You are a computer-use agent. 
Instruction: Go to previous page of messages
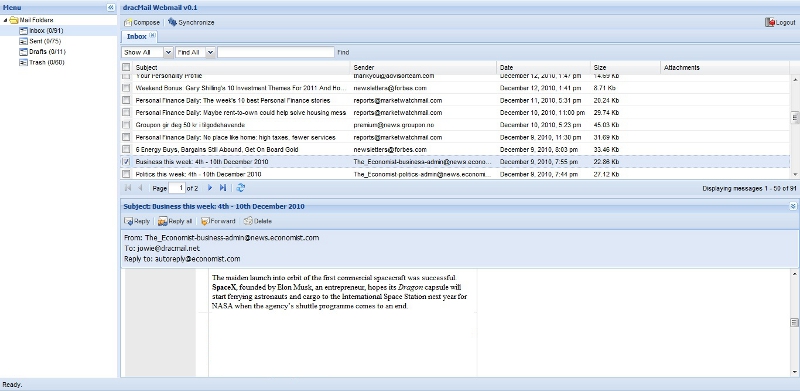coord(140,188)
